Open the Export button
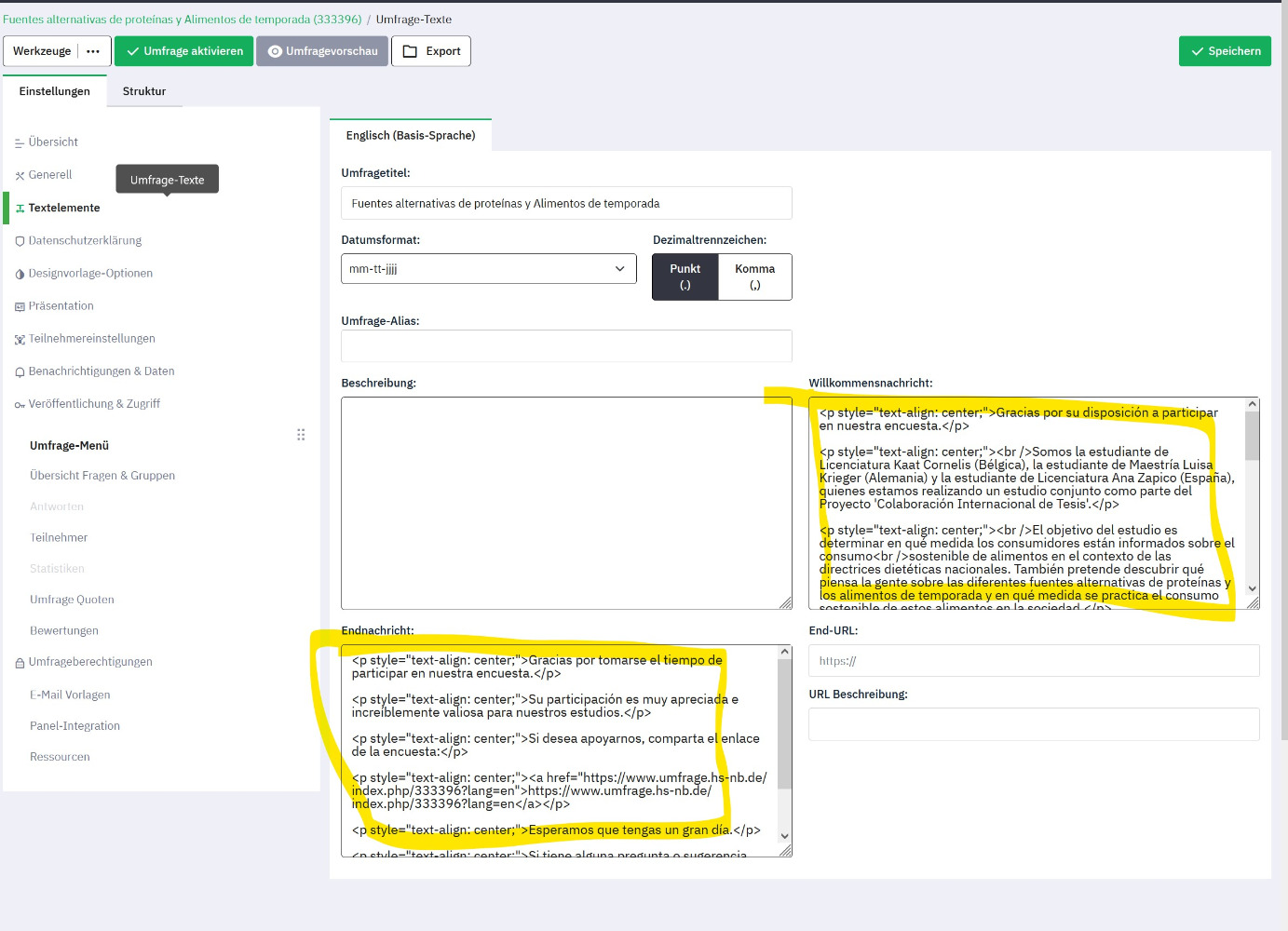 pyautogui.click(x=431, y=51)
